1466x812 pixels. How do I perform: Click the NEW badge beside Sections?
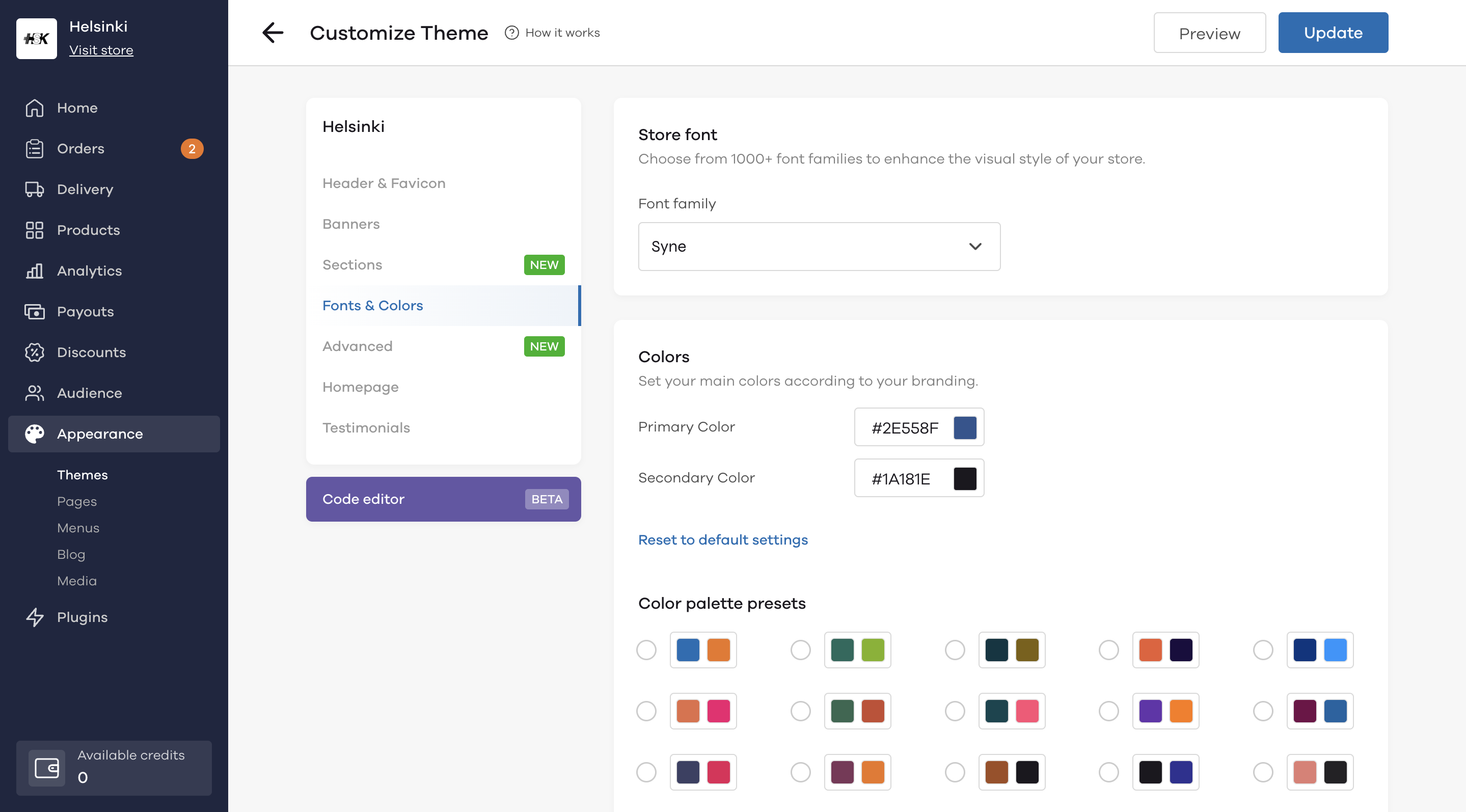coord(544,264)
